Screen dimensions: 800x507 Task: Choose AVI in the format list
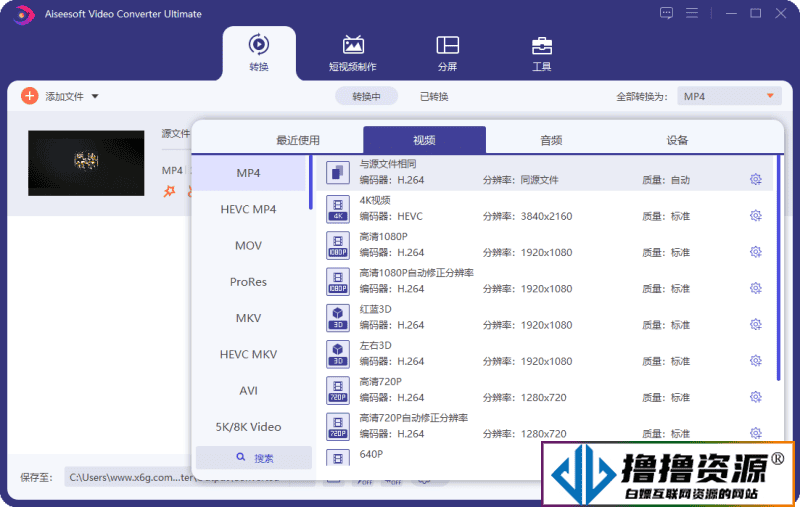click(248, 390)
